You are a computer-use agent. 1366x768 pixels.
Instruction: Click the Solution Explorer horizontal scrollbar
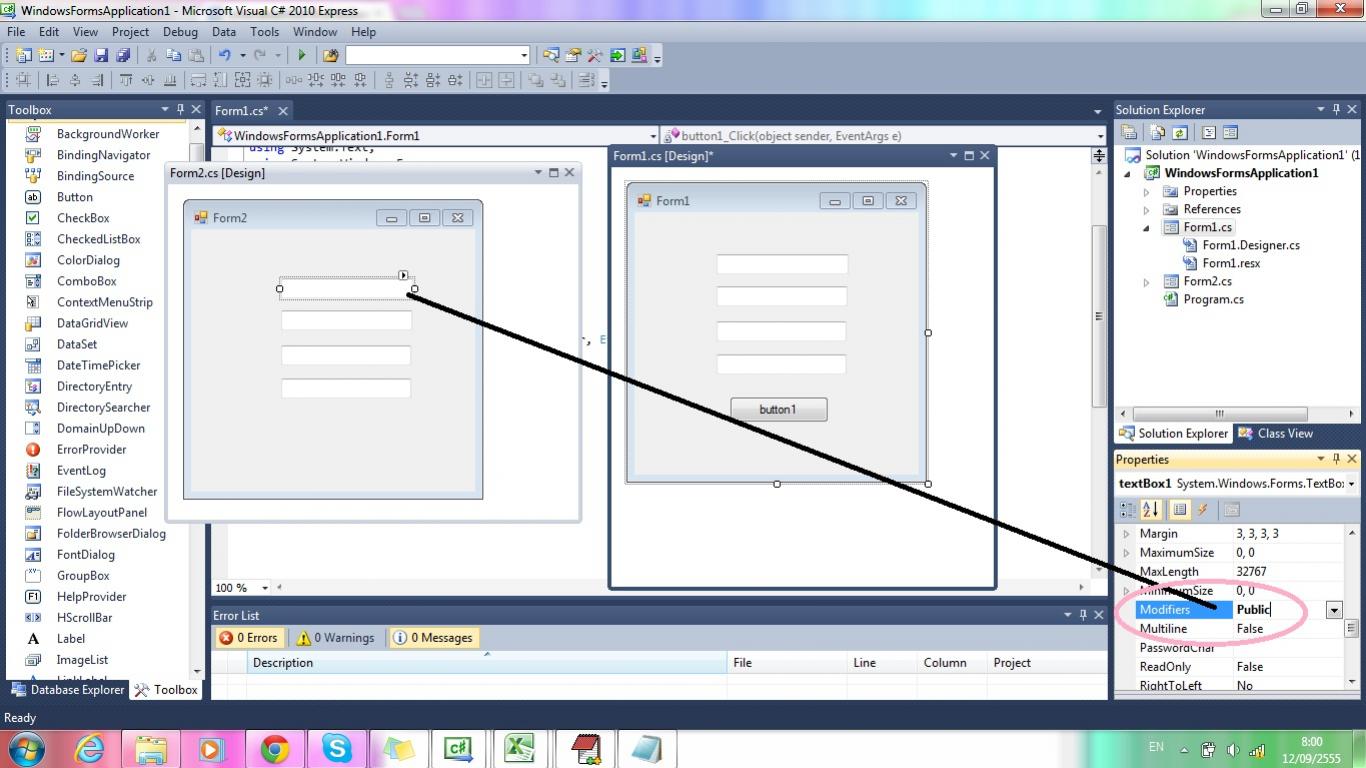(1219, 413)
